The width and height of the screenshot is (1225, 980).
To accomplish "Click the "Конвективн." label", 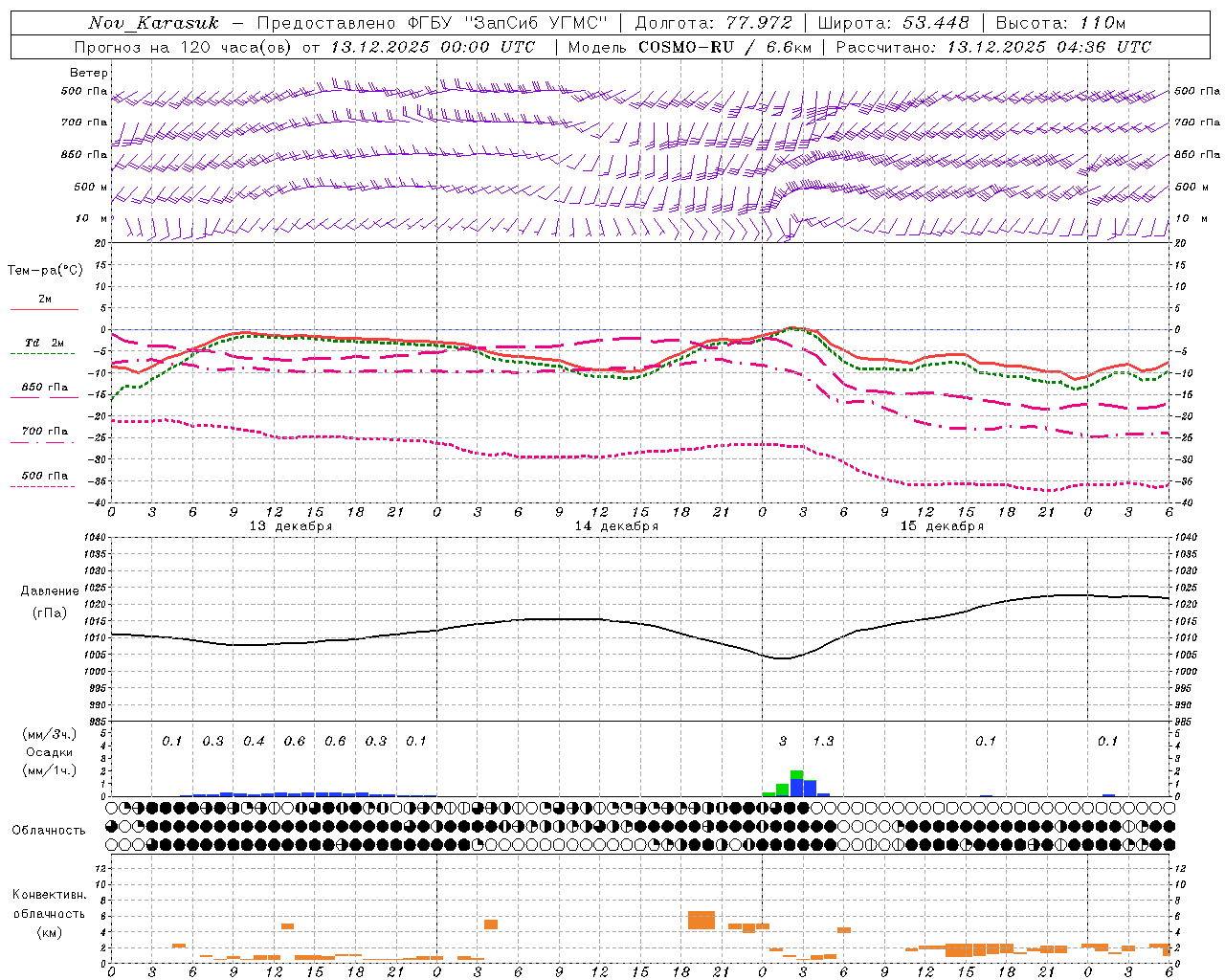I will [x=49, y=895].
